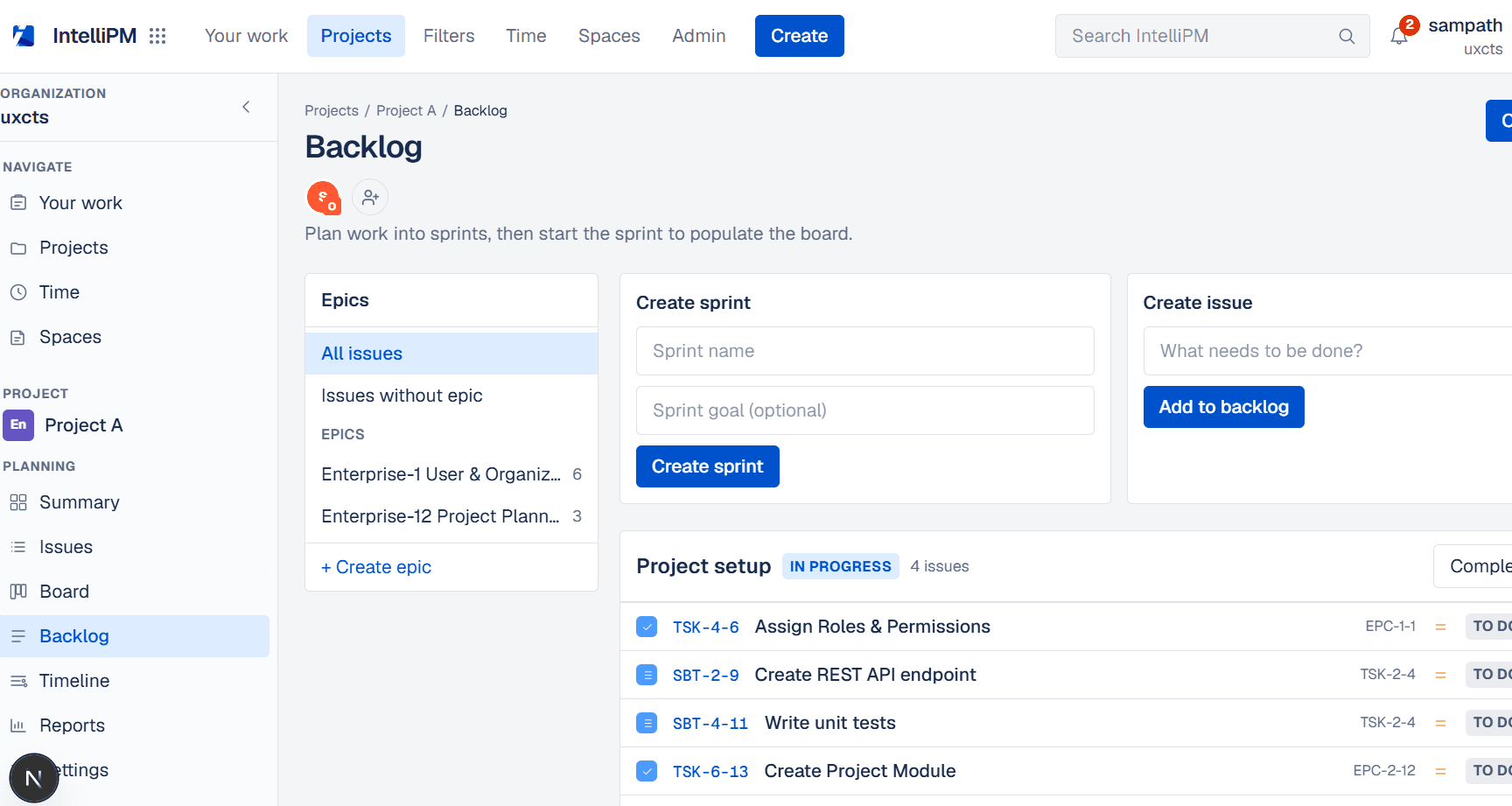This screenshot has width=1512, height=806.
Task: Open Filters top menu
Action: point(449,36)
